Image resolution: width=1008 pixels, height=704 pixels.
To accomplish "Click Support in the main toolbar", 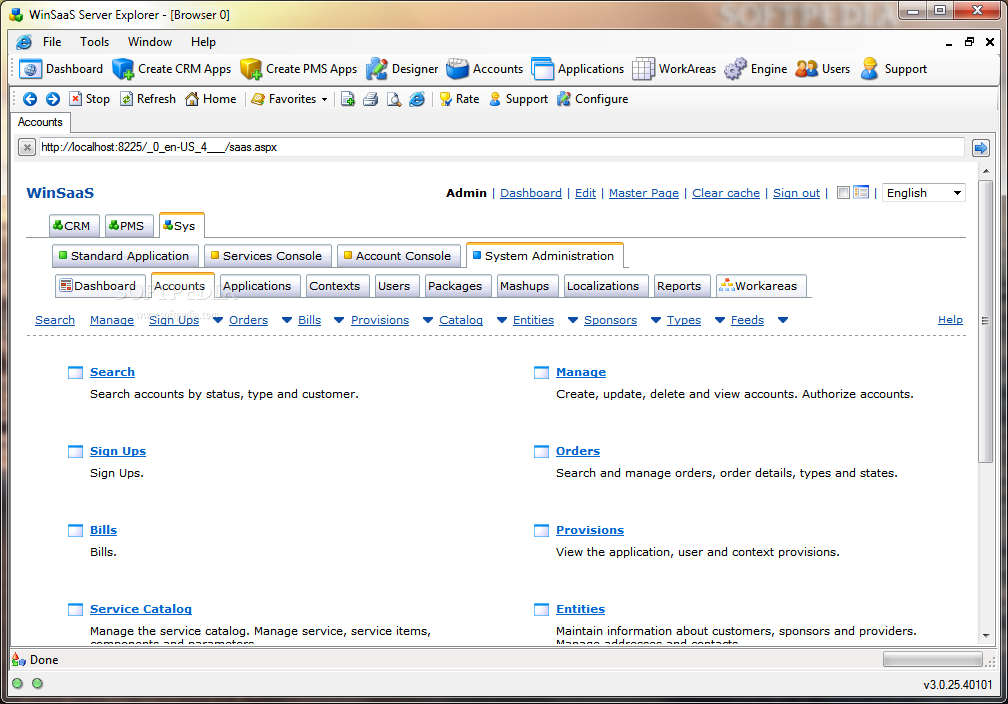I will point(894,69).
